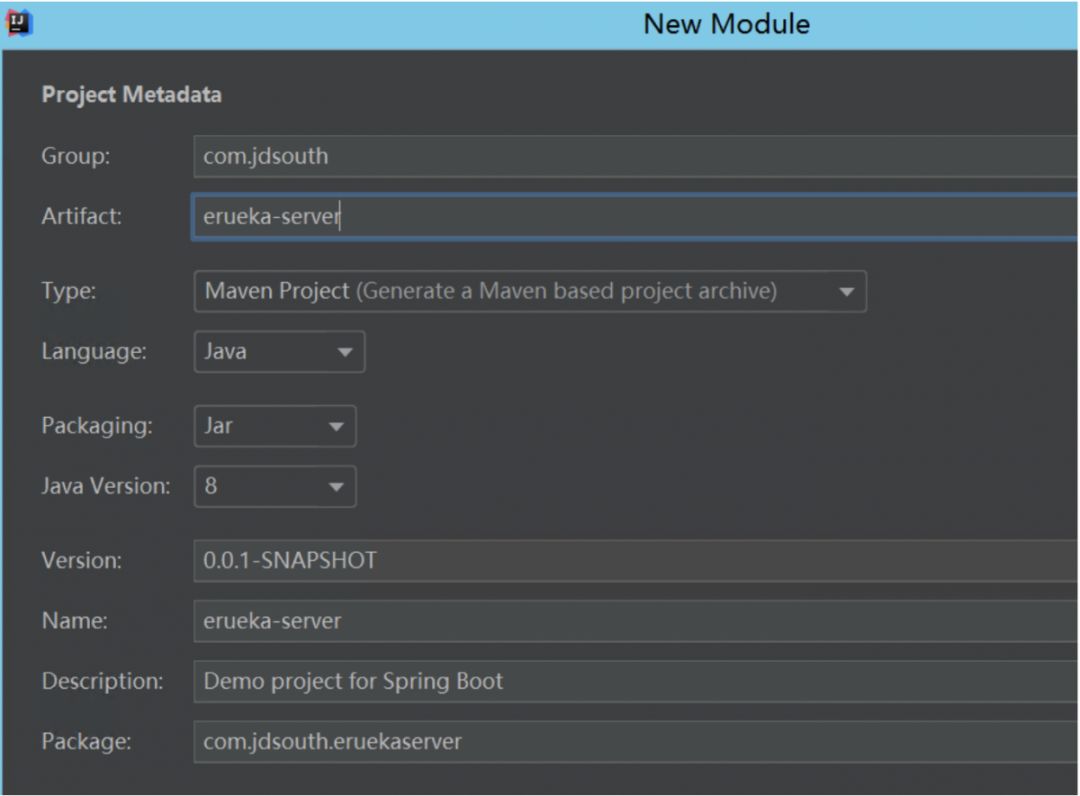Image resolution: width=1080 pixels, height=796 pixels.
Task: Select the "Artifact:" label text
Action: (x=81, y=217)
